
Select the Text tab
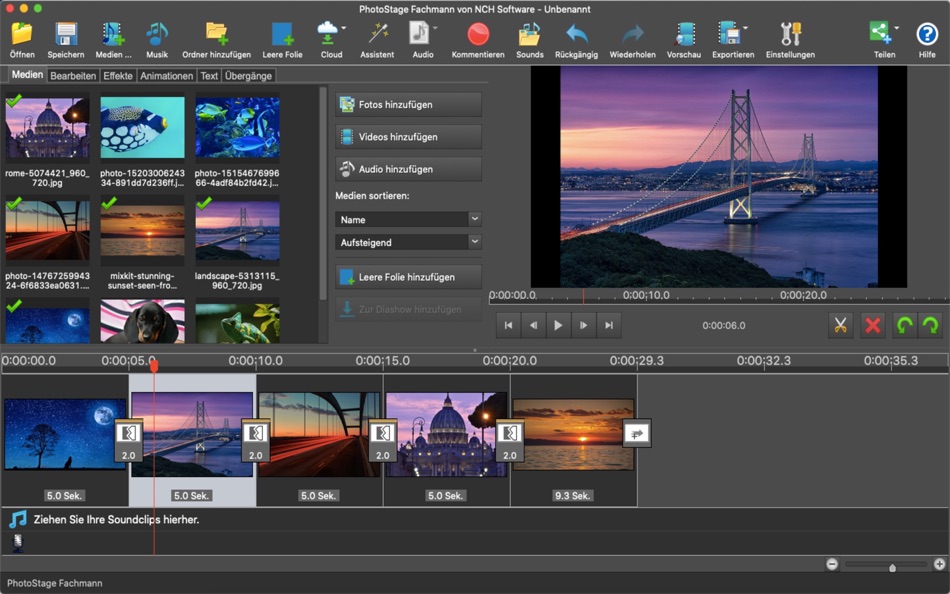pyautogui.click(x=209, y=76)
